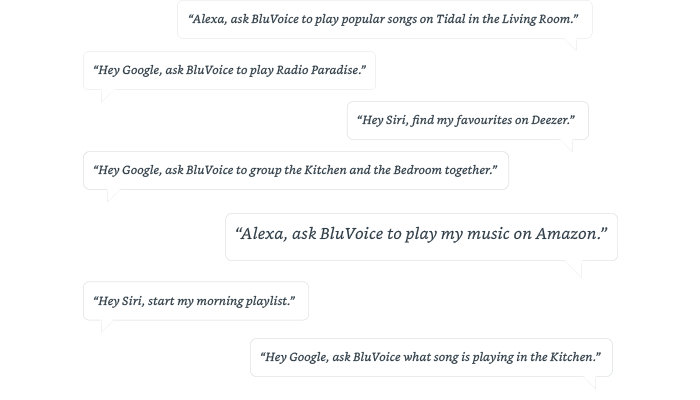Click the Tidal Living Room speech bubble
The image size is (700, 400).
click(384, 19)
